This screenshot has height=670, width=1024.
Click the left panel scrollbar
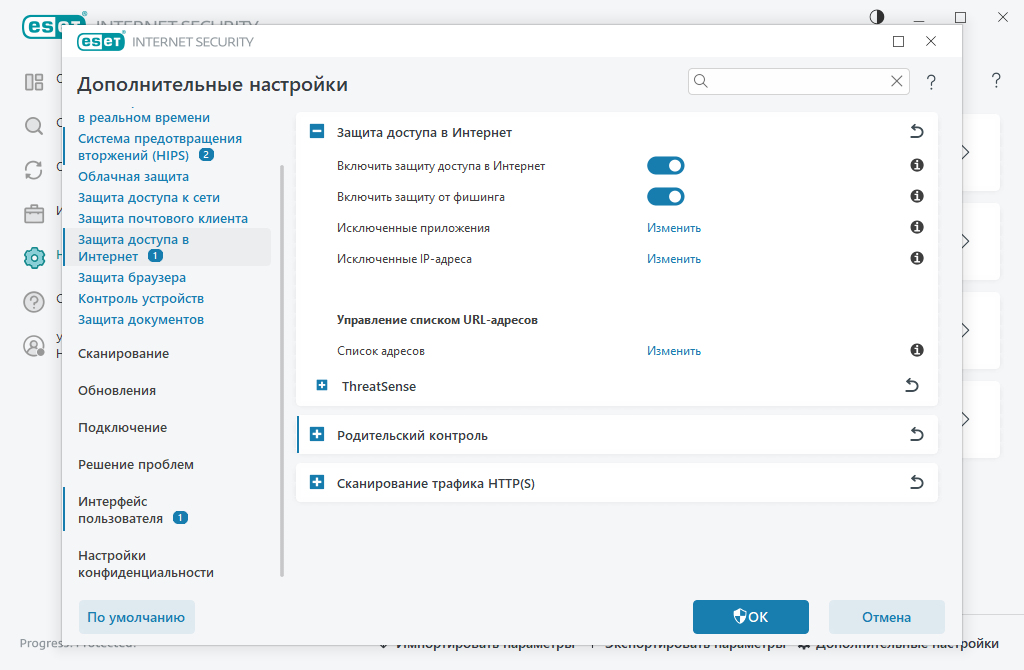(x=282, y=370)
